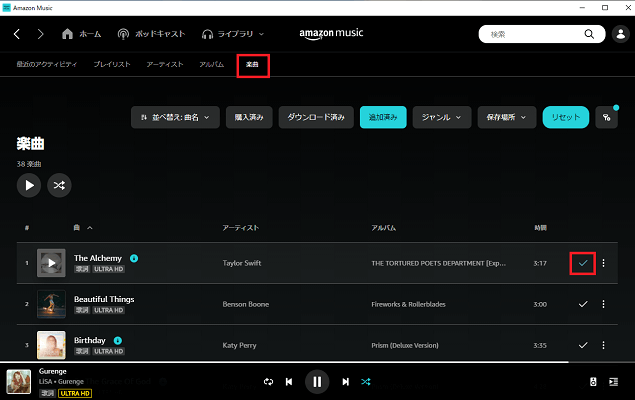Open the ポッドキャスト section
Image resolution: width=635 pixels, height=400 pixels.
click(x=151, y=34)
